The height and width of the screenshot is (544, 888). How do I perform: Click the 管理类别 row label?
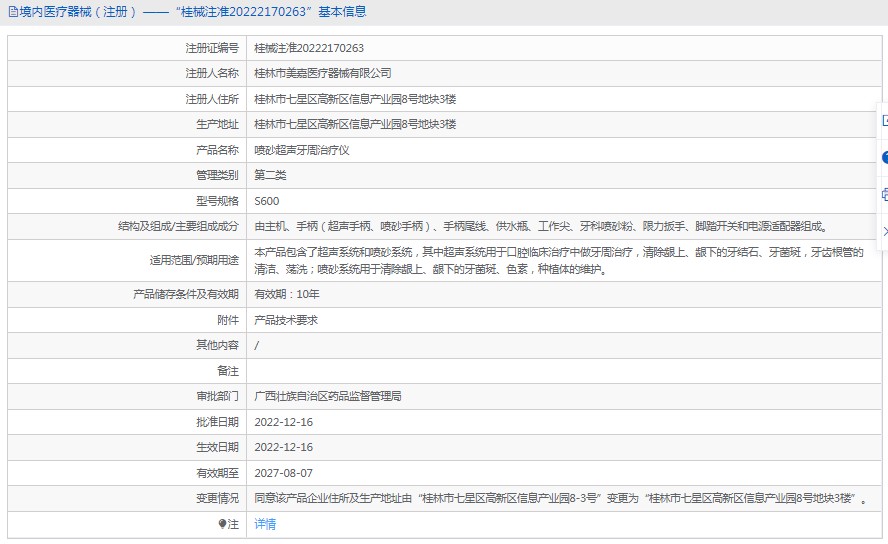pos(217,175)
